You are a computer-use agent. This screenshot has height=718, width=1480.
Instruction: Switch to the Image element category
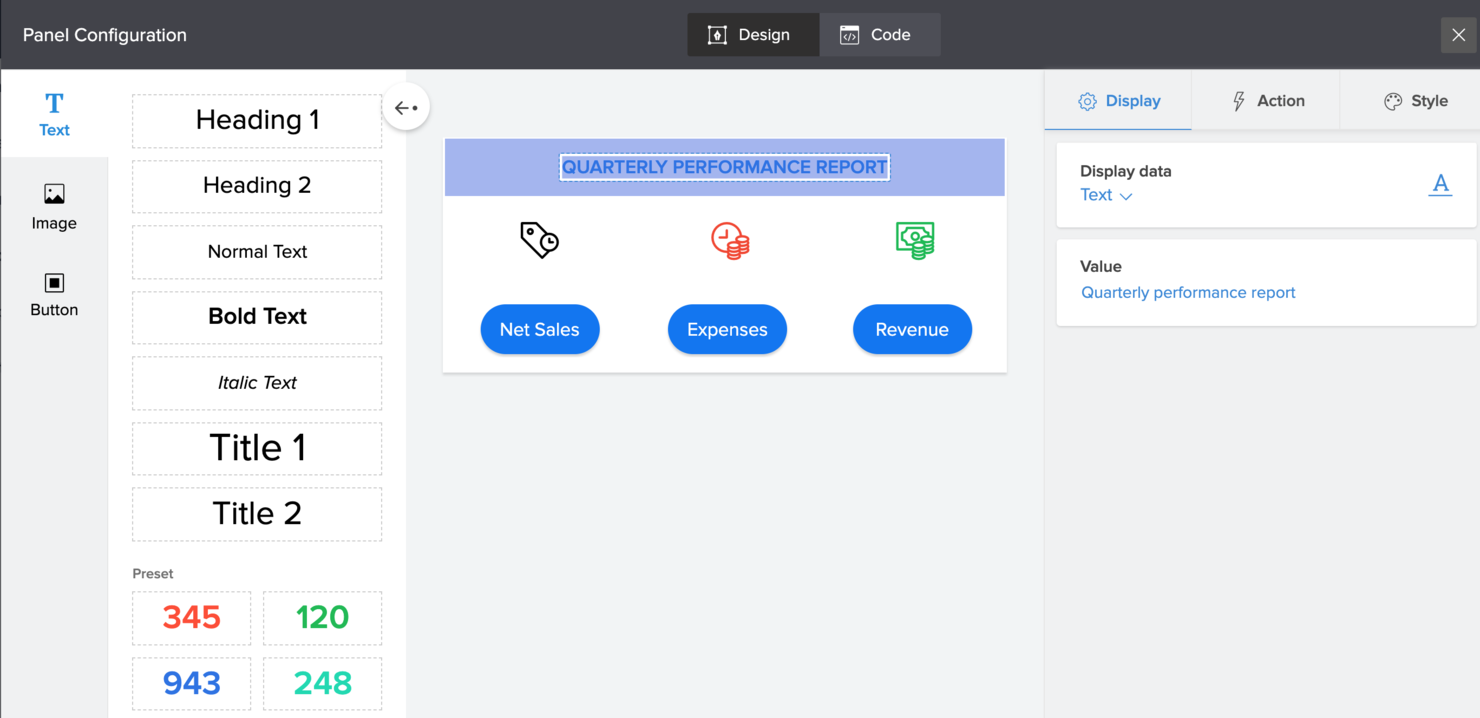point(54,205)
